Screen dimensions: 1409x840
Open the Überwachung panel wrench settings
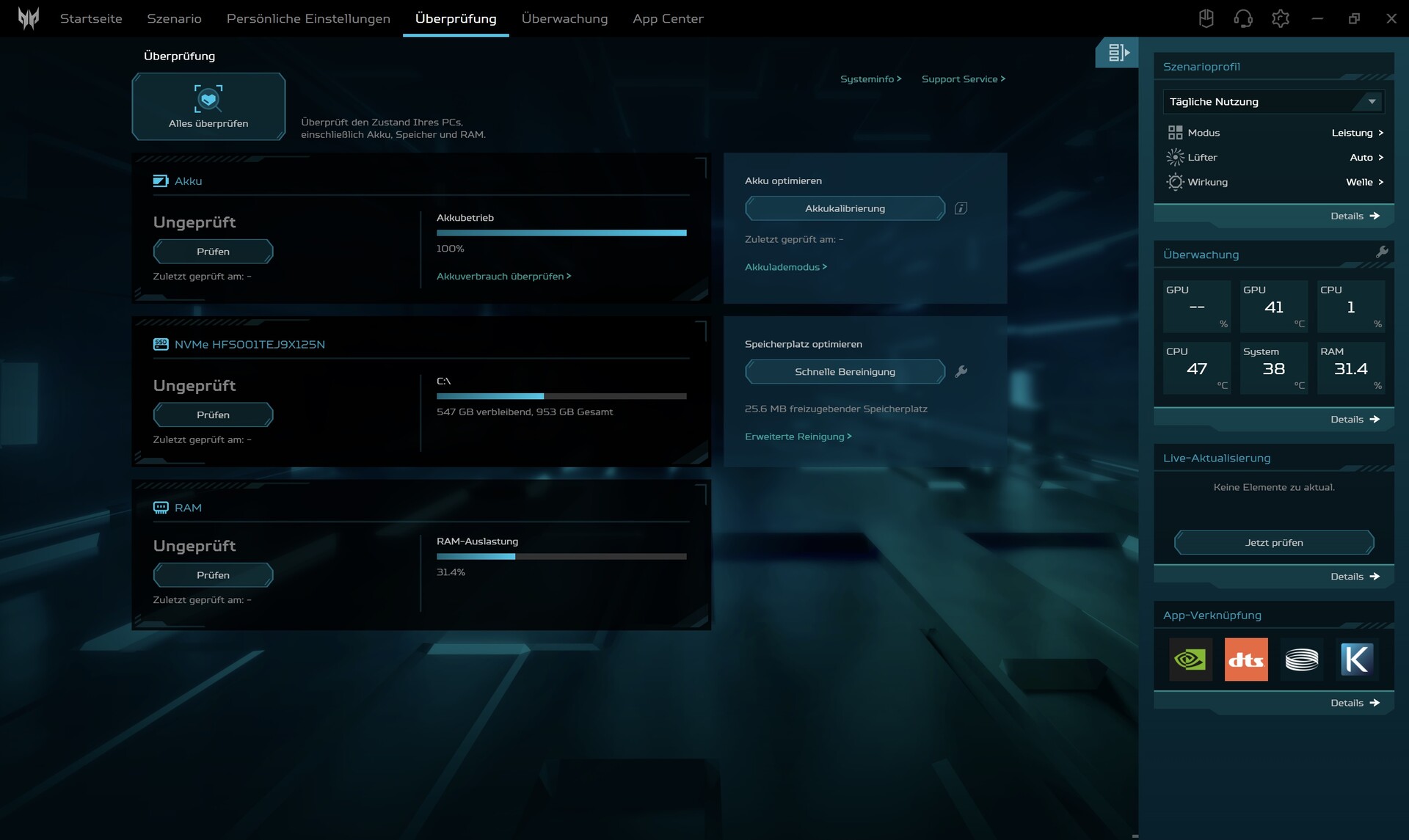(x=1382, y=252)
